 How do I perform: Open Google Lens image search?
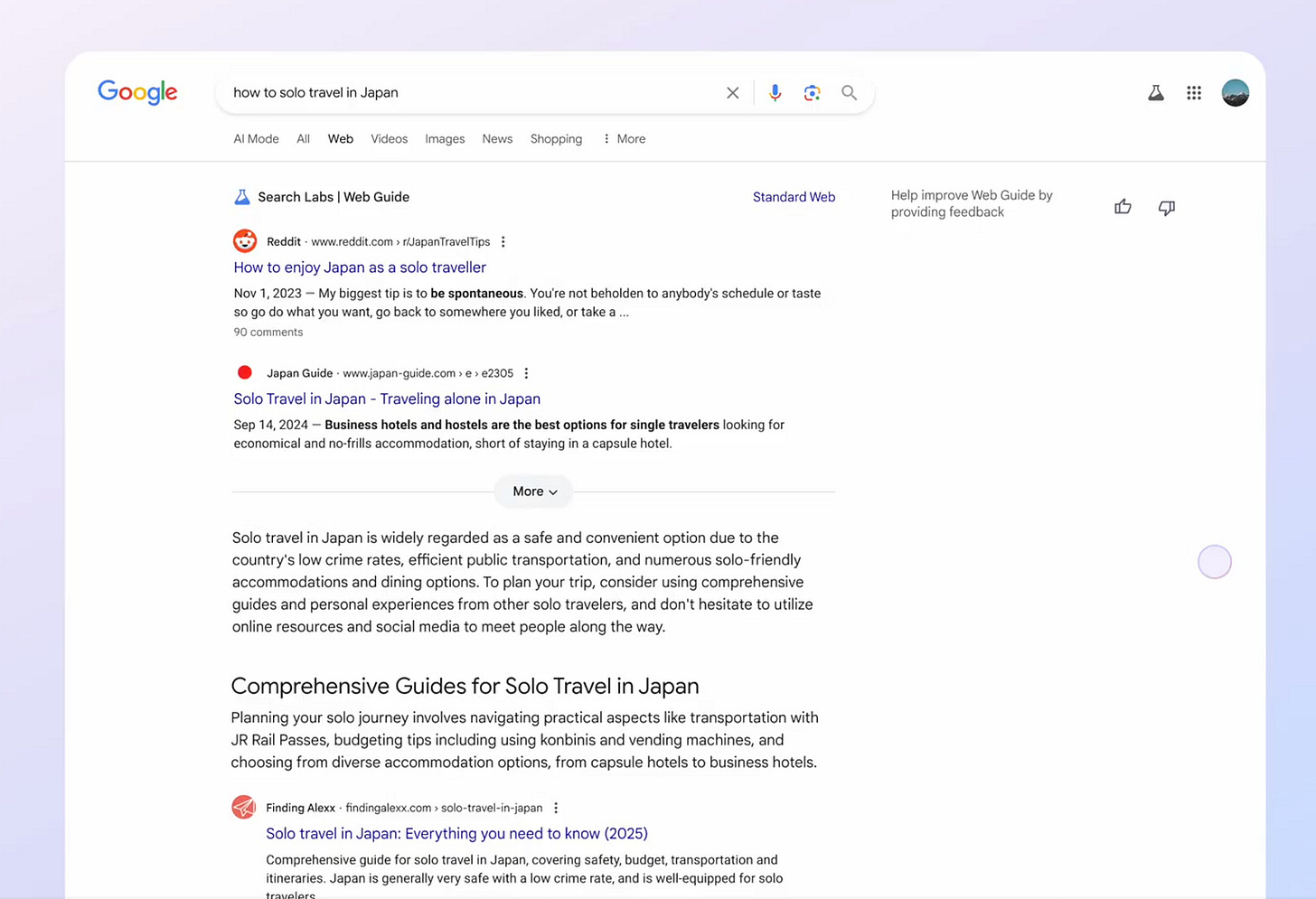point(812,92)
